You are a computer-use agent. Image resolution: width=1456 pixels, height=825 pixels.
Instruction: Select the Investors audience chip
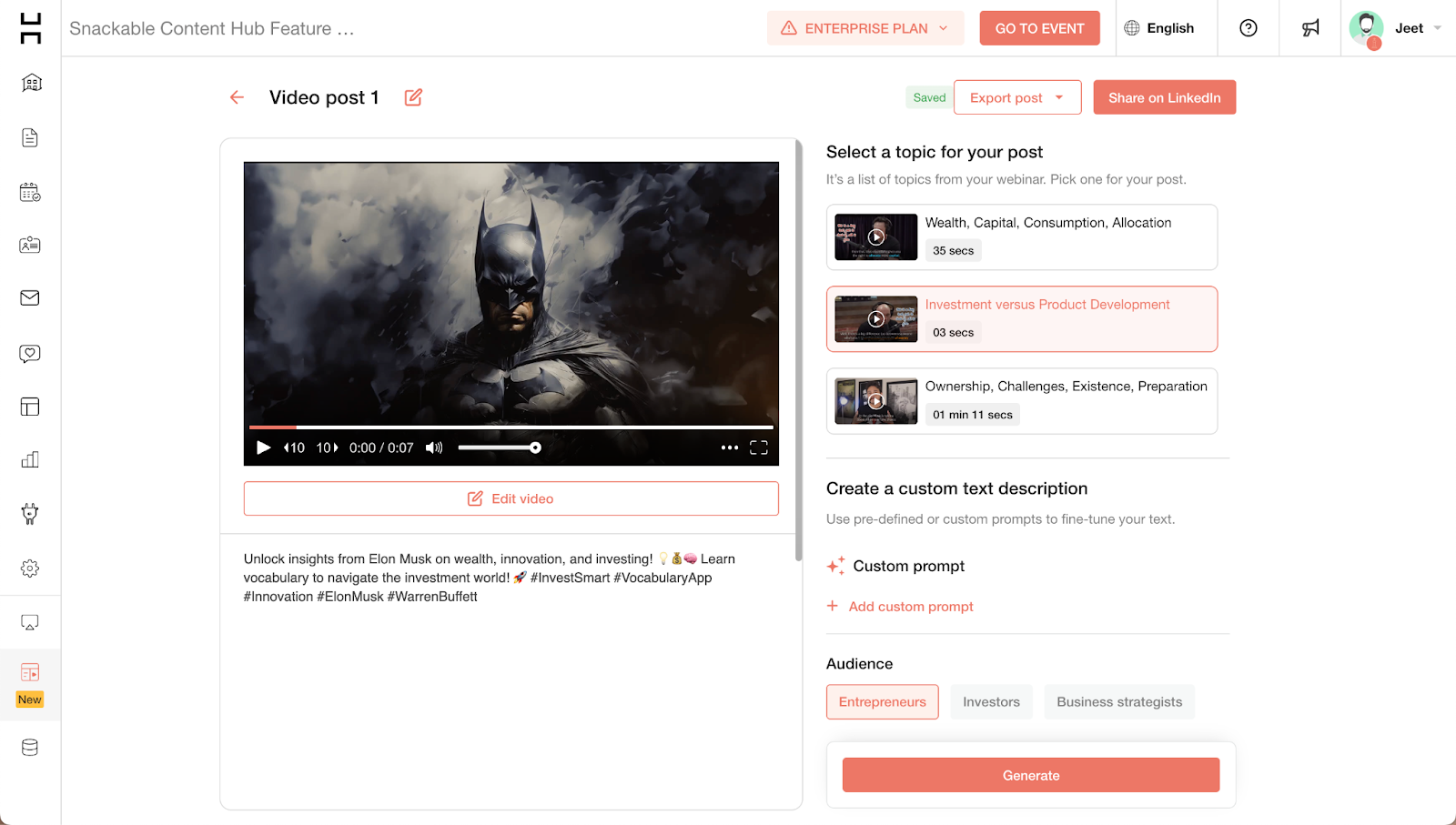tap(991, 702)
